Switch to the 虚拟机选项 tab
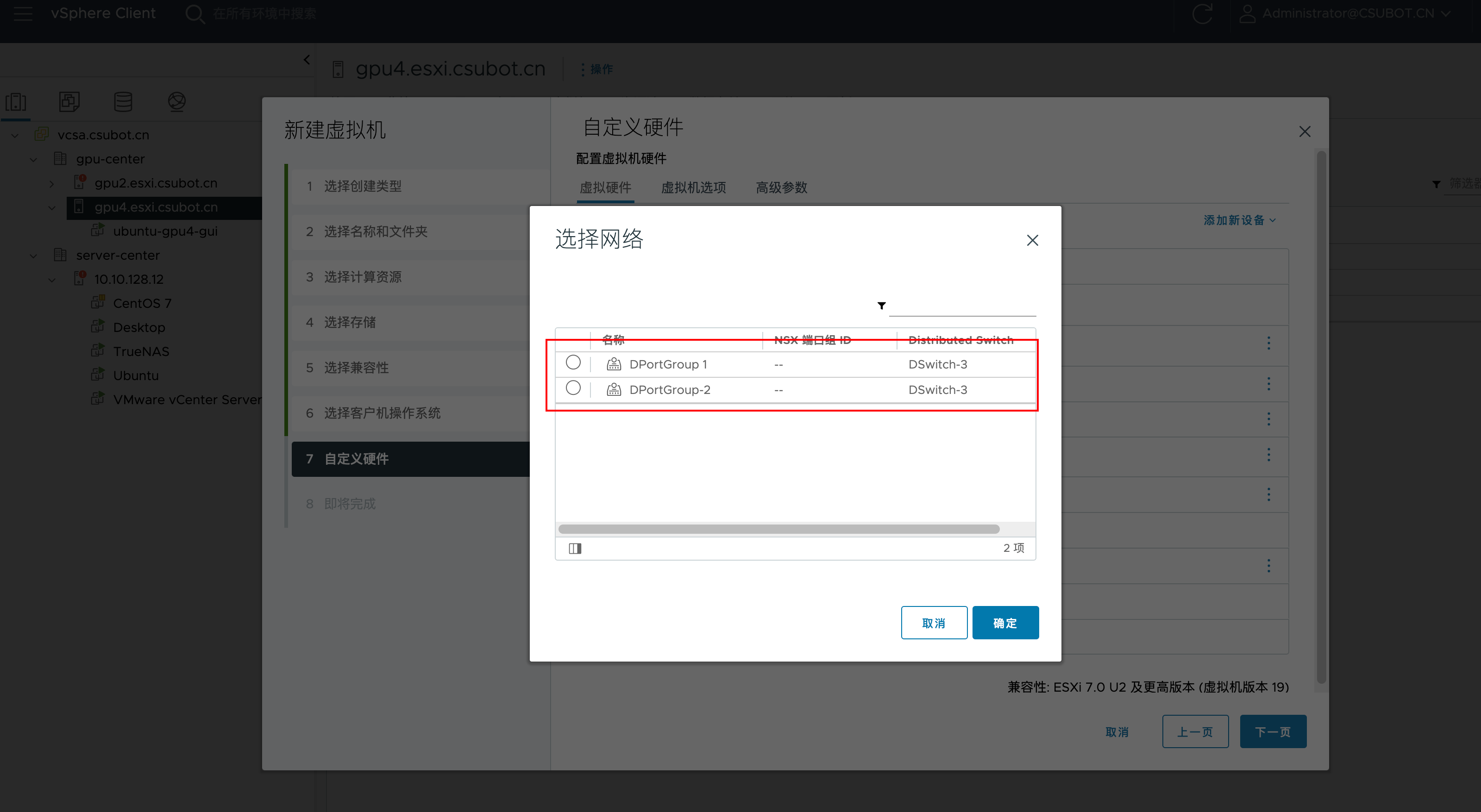The image size is (1481, 812). pyautogui.click(x=693, y=187)
